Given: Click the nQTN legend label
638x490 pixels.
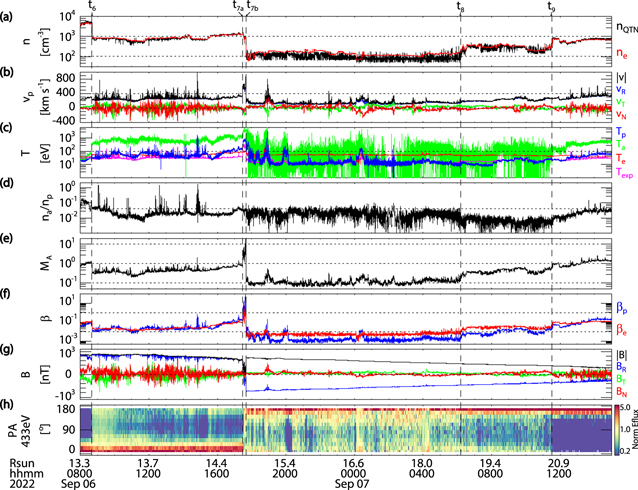Looking at the screenshot, I should coord(627,27).
